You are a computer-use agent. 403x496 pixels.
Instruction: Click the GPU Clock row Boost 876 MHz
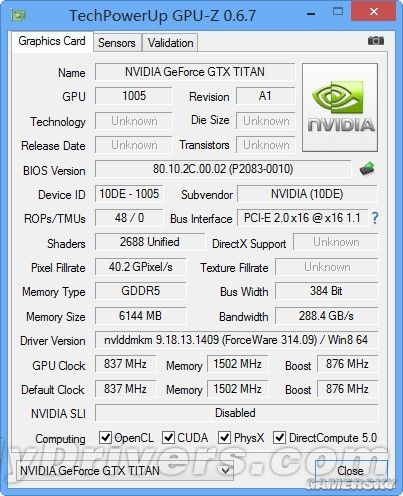(347, 364)
